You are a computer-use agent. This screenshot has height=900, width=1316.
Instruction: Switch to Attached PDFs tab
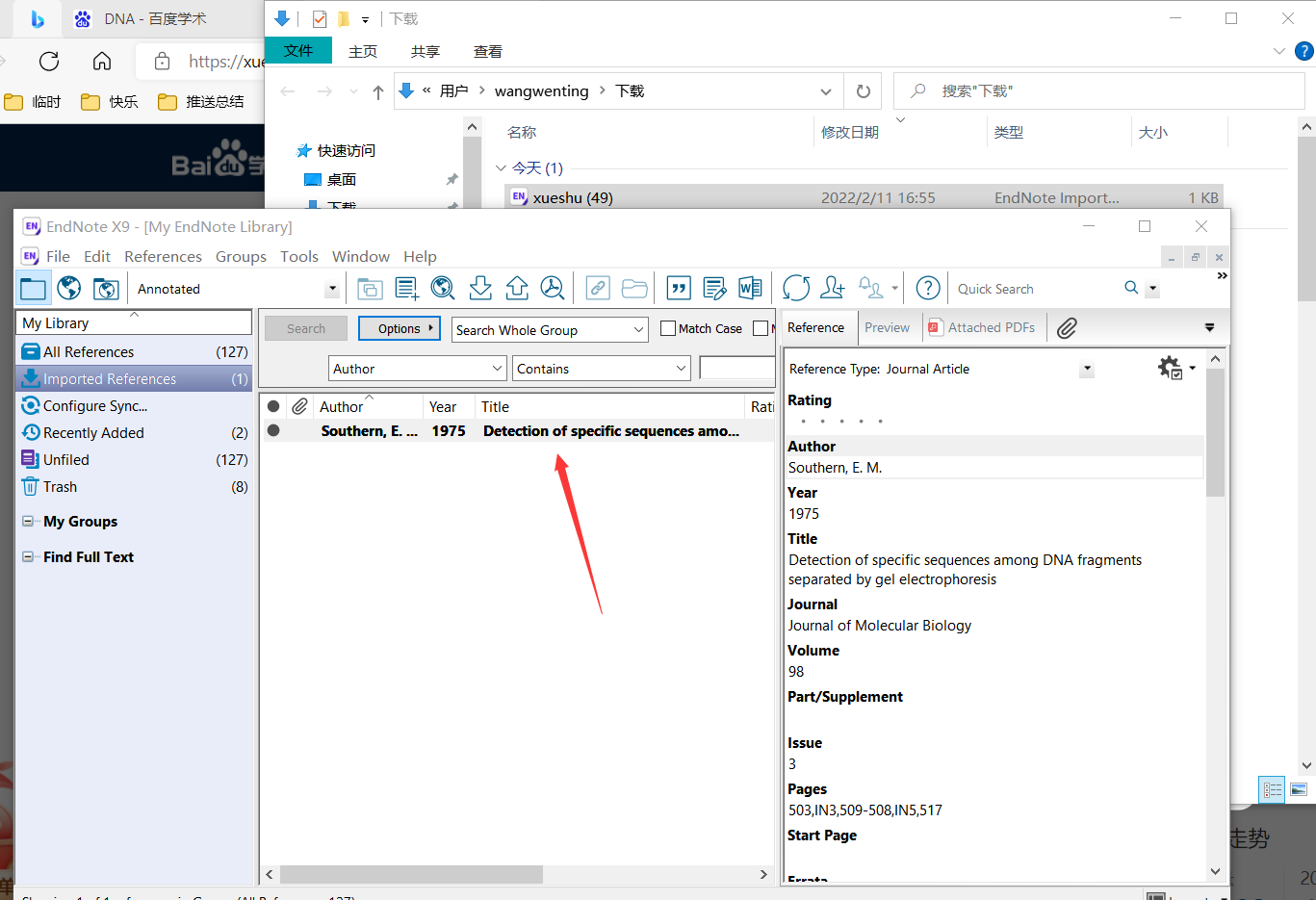click(x=982, y=327)
